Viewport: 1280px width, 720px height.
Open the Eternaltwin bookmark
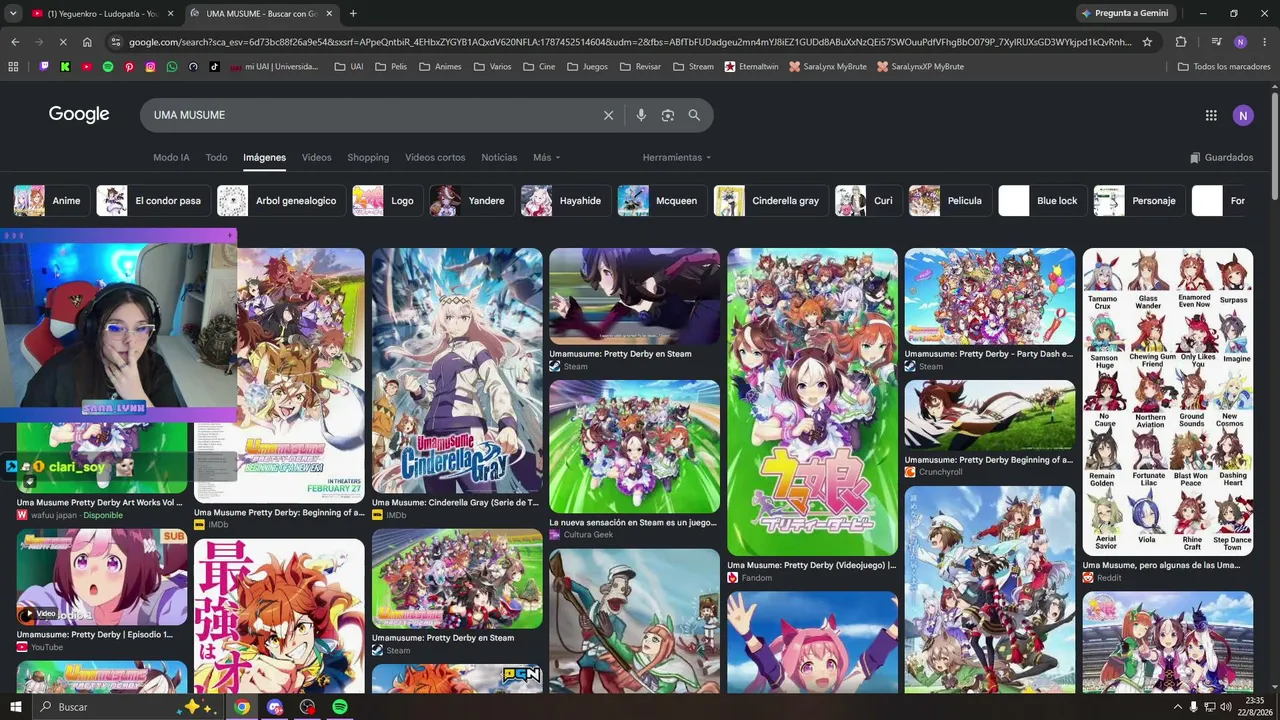click(x=751, y=67)
